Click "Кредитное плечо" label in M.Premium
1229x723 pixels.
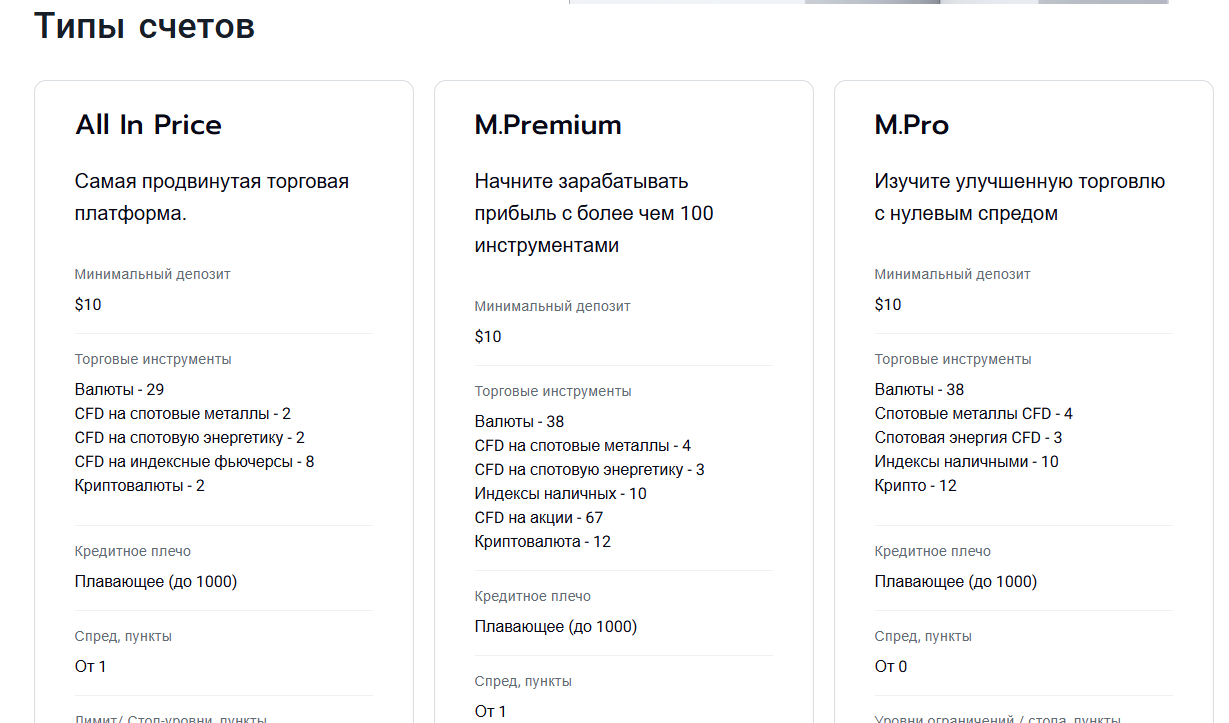(x=533, y=596)
